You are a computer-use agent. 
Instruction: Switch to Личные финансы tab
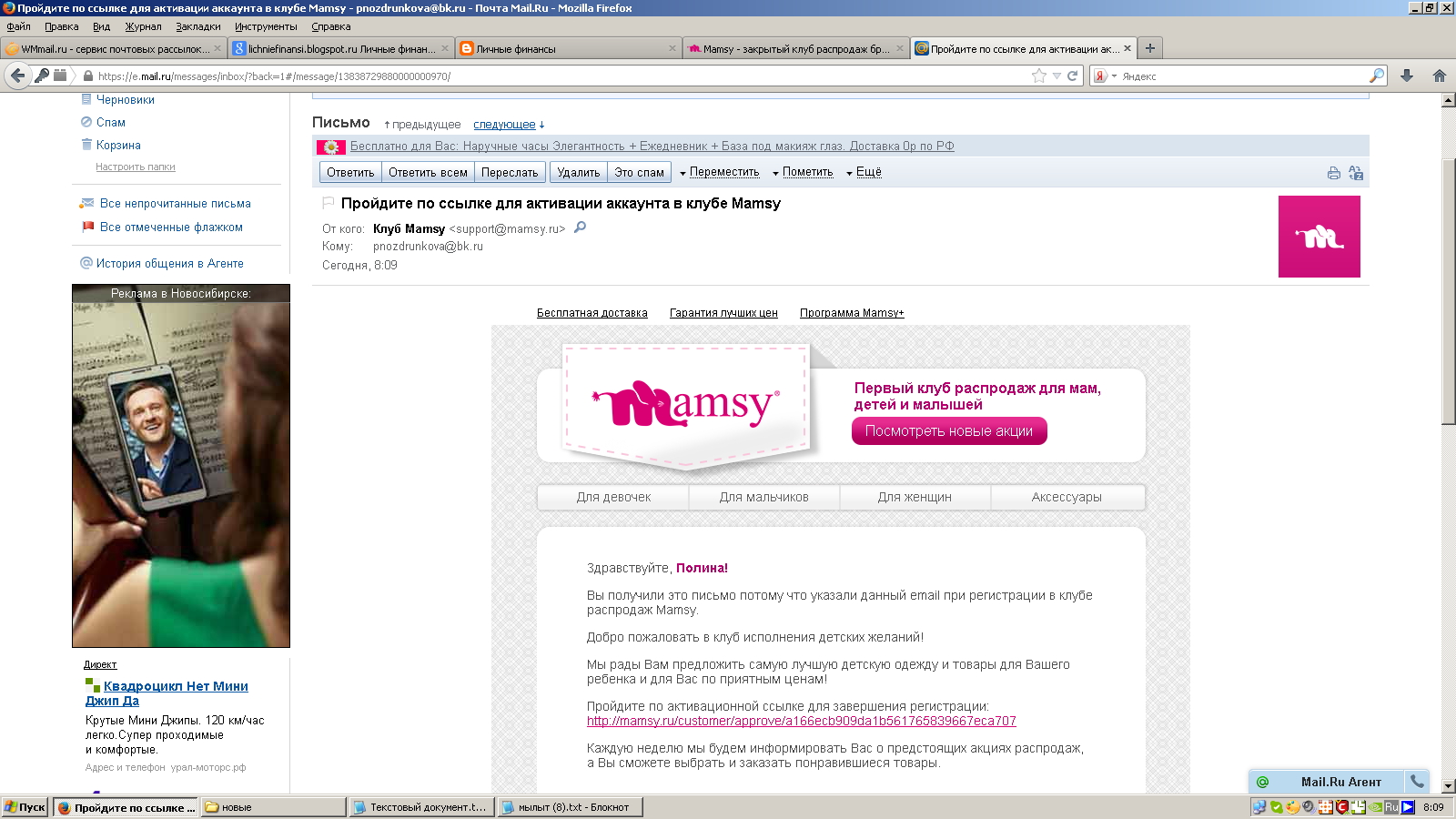[569, 48]
